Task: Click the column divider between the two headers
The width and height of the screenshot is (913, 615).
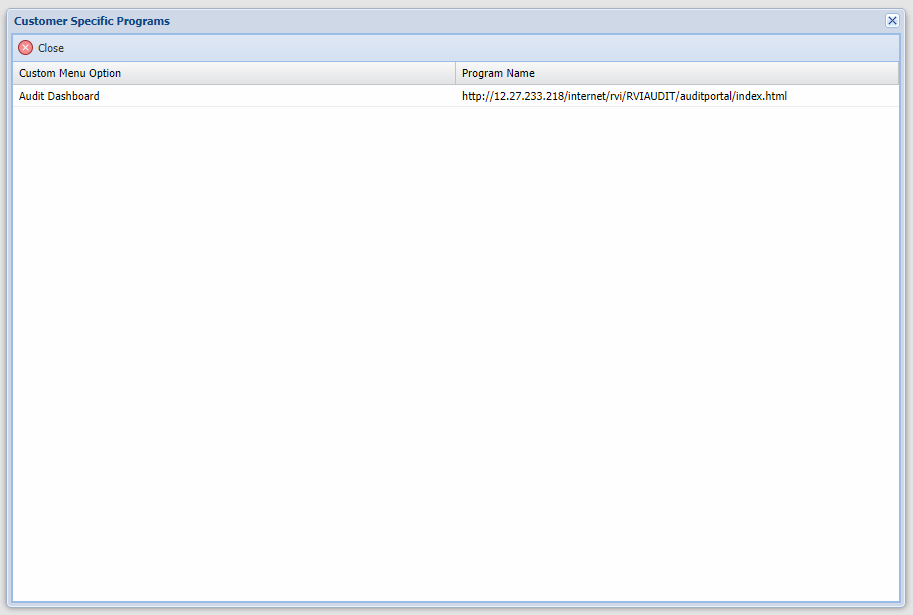Action: tap(455, 73)
